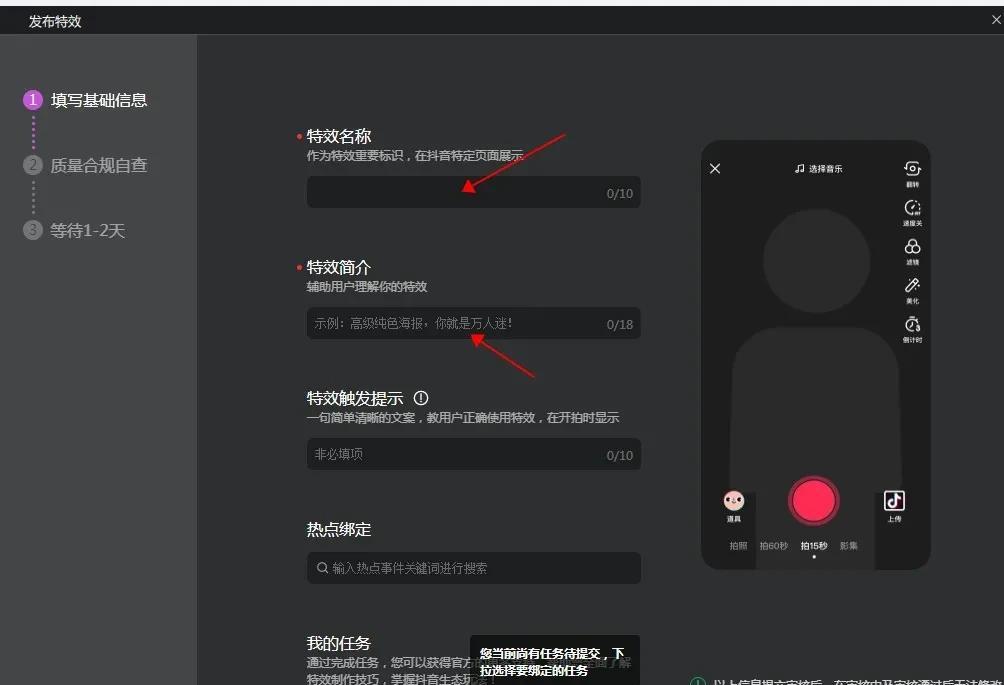Open the filter (滤镜) icon
1004x685 pixels.
tap(911, 247)
